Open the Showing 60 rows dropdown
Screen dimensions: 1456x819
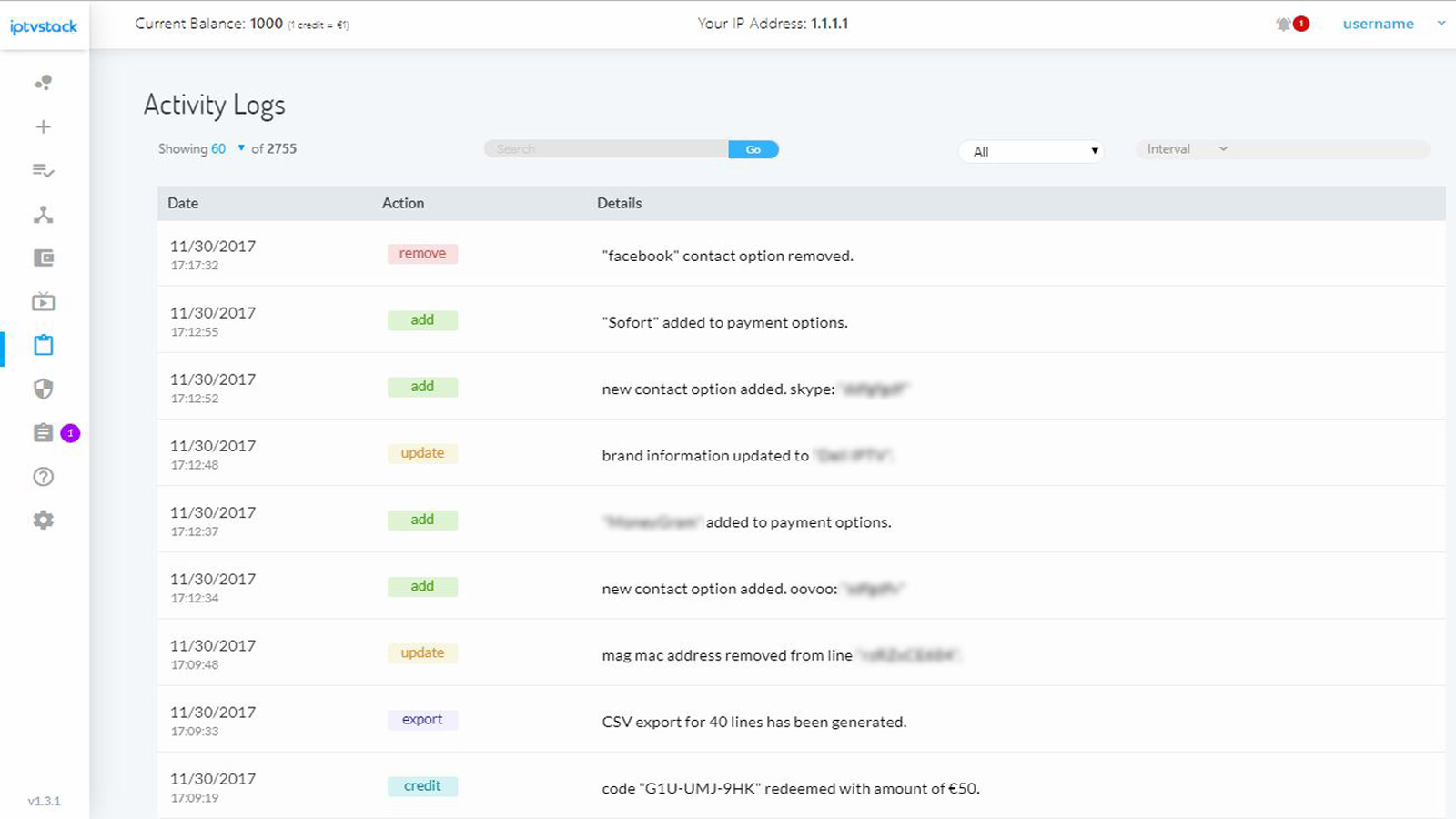[228, 148]
